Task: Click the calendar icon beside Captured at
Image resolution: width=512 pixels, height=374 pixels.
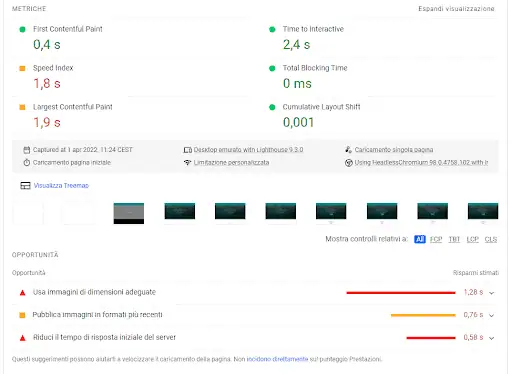Action: (x=27, y=150)
